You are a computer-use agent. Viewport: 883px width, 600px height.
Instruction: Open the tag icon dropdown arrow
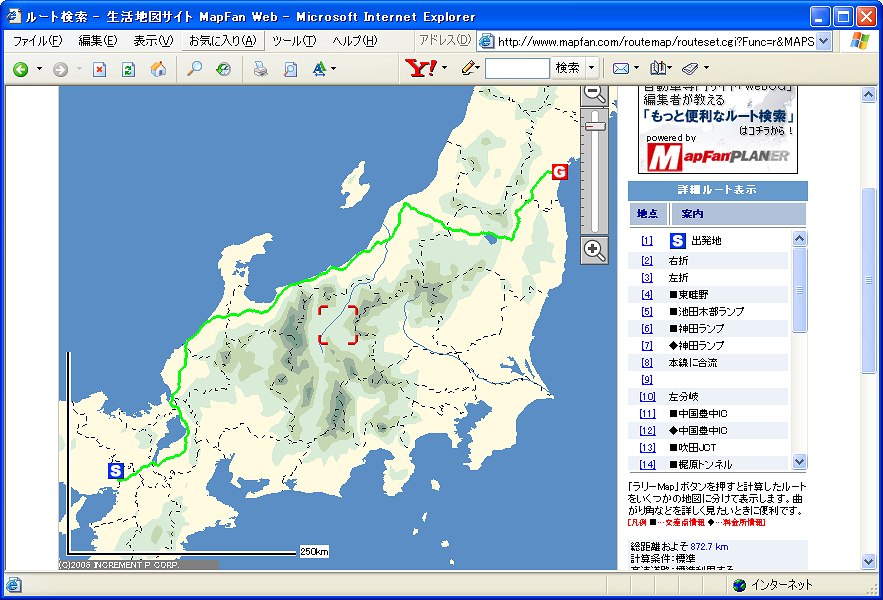tap(706, 68)
